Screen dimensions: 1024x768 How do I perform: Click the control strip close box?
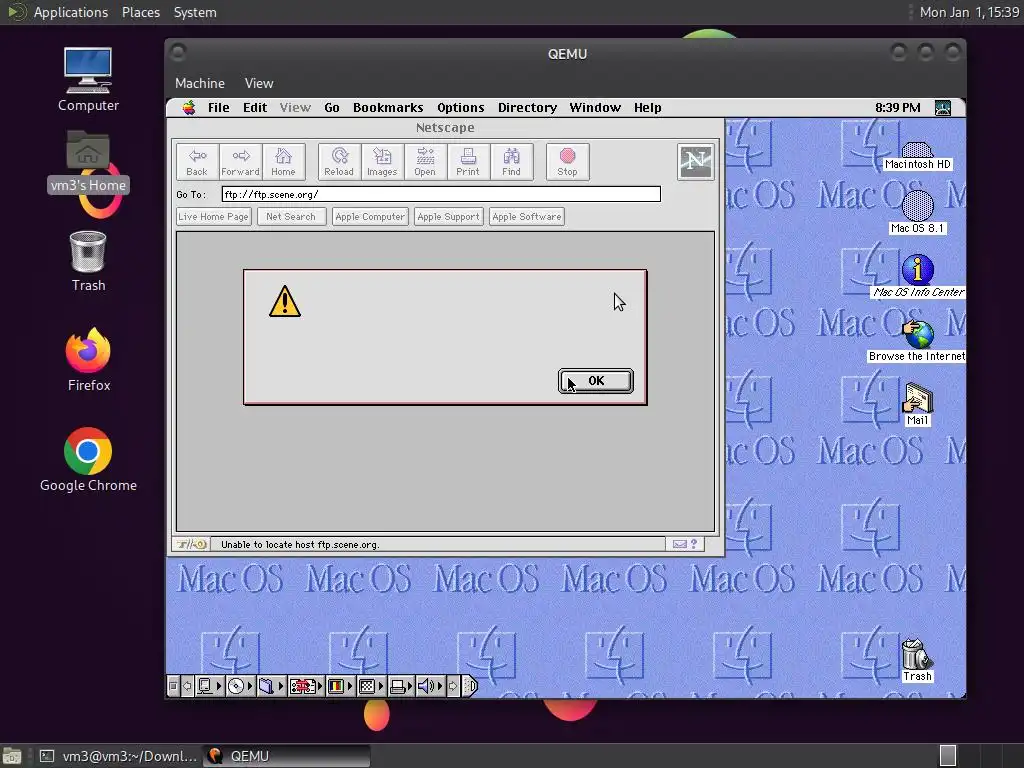click(173, 686)
